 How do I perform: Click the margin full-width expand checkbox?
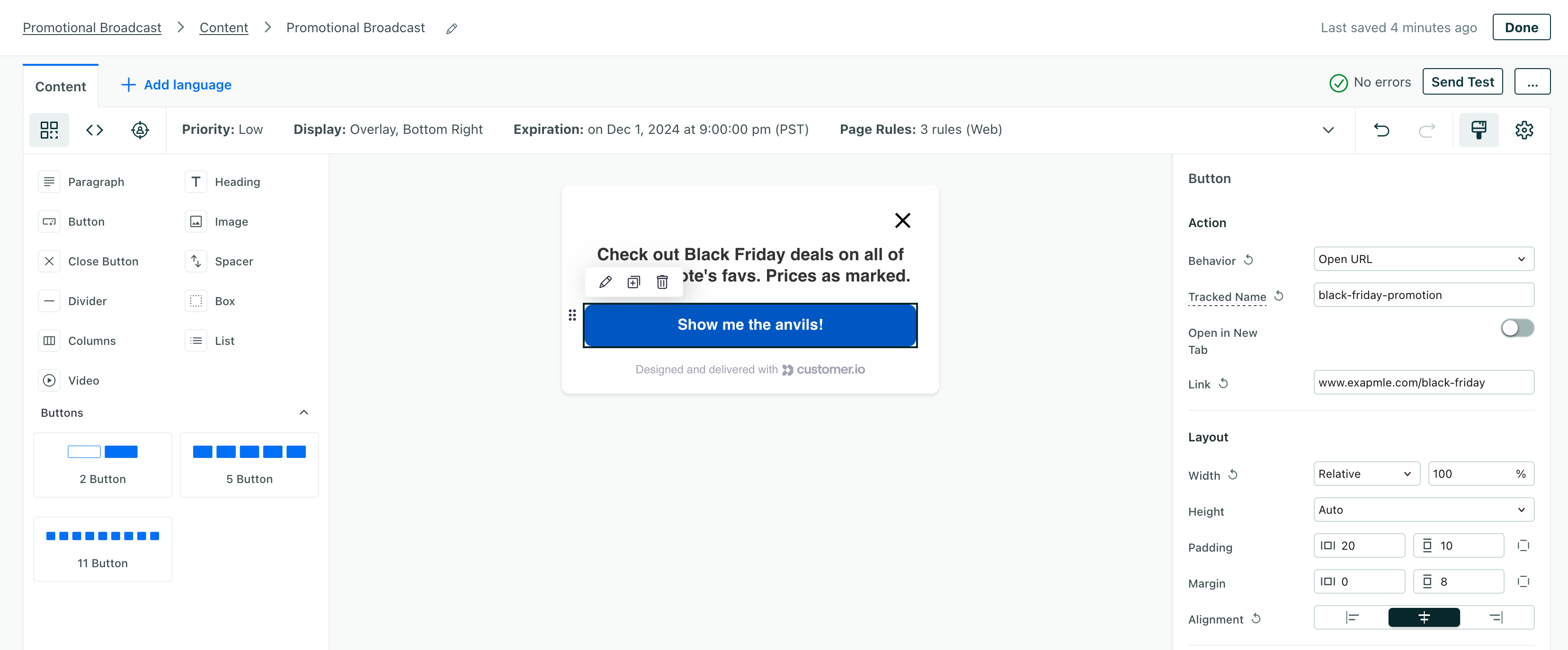1524,583
